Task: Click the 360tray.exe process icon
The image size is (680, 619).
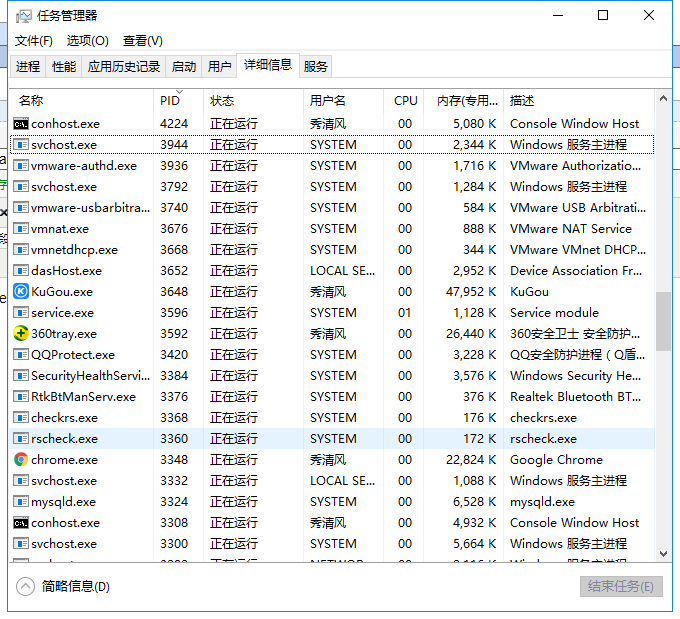Action: coord(21,334)
